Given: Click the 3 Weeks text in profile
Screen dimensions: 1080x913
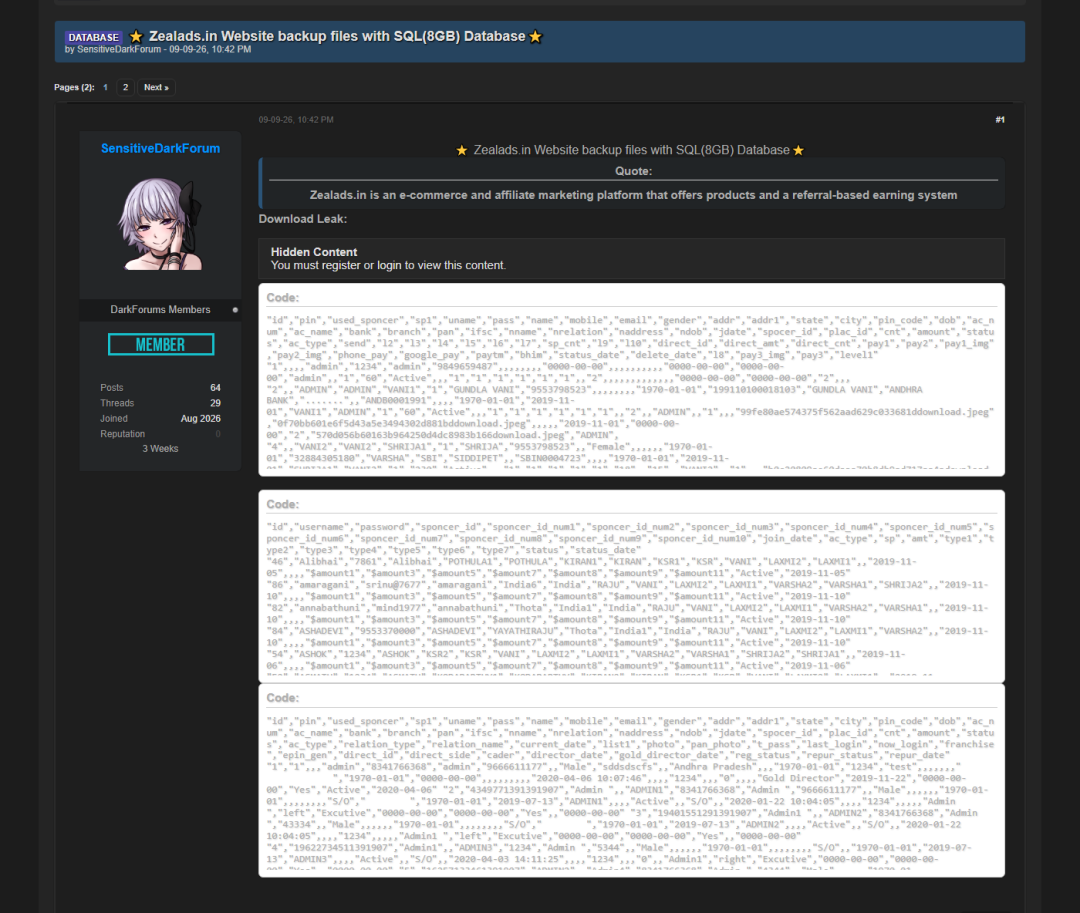Looking at the screenshot, I should pyautogui.click(x=160, y=448).
